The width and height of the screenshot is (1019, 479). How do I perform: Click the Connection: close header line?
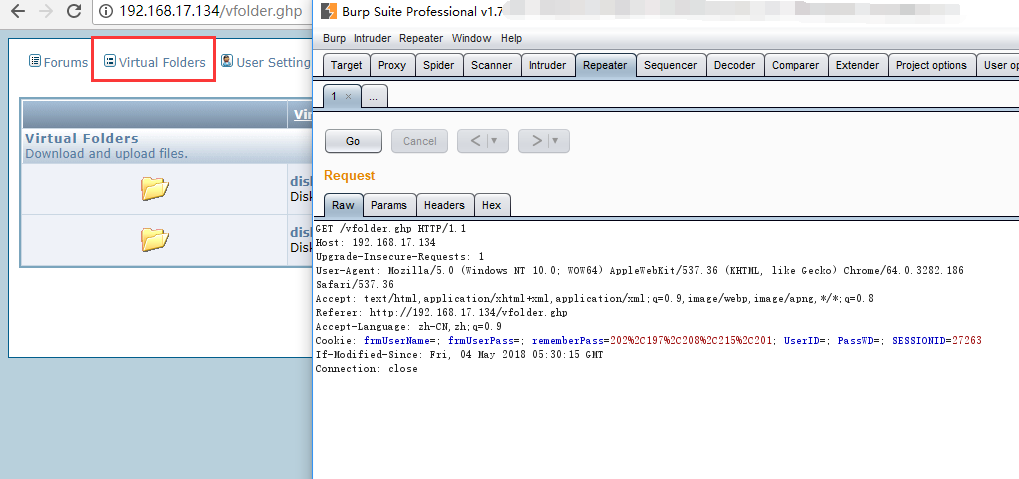coord(367,369)
